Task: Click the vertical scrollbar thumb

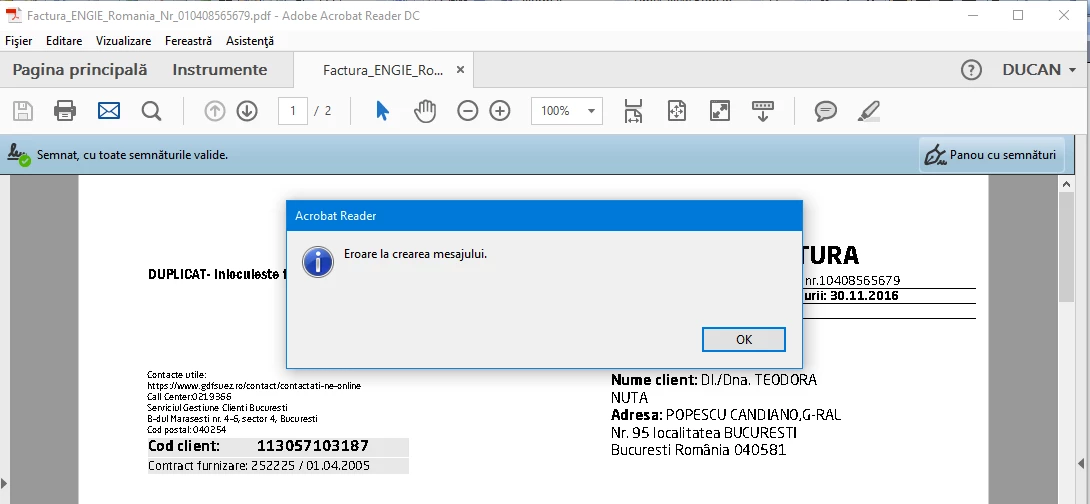Action: pos(1066,247)
